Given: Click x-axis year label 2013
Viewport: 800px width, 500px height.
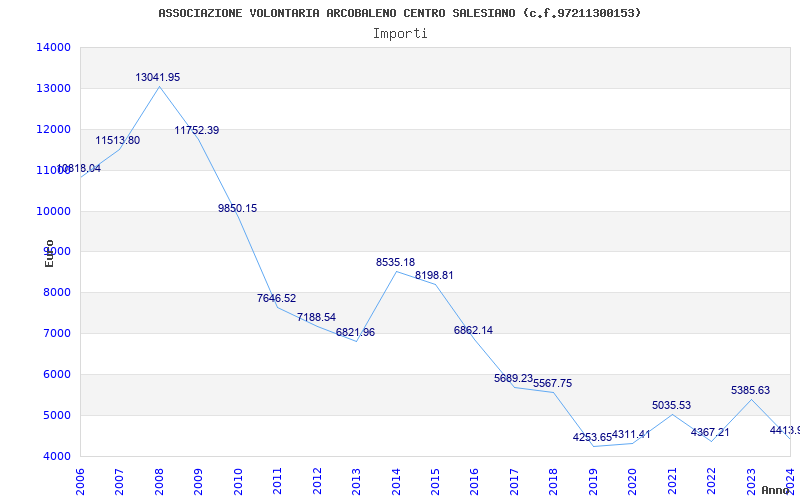Looking at the screenshot, I should pyautogui.click(x=356, y=480).
